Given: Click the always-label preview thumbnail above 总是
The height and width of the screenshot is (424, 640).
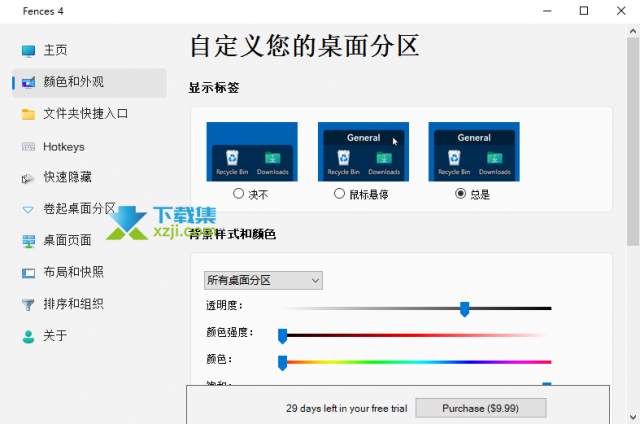Looking at the screenshot, I should coord(474,151).
